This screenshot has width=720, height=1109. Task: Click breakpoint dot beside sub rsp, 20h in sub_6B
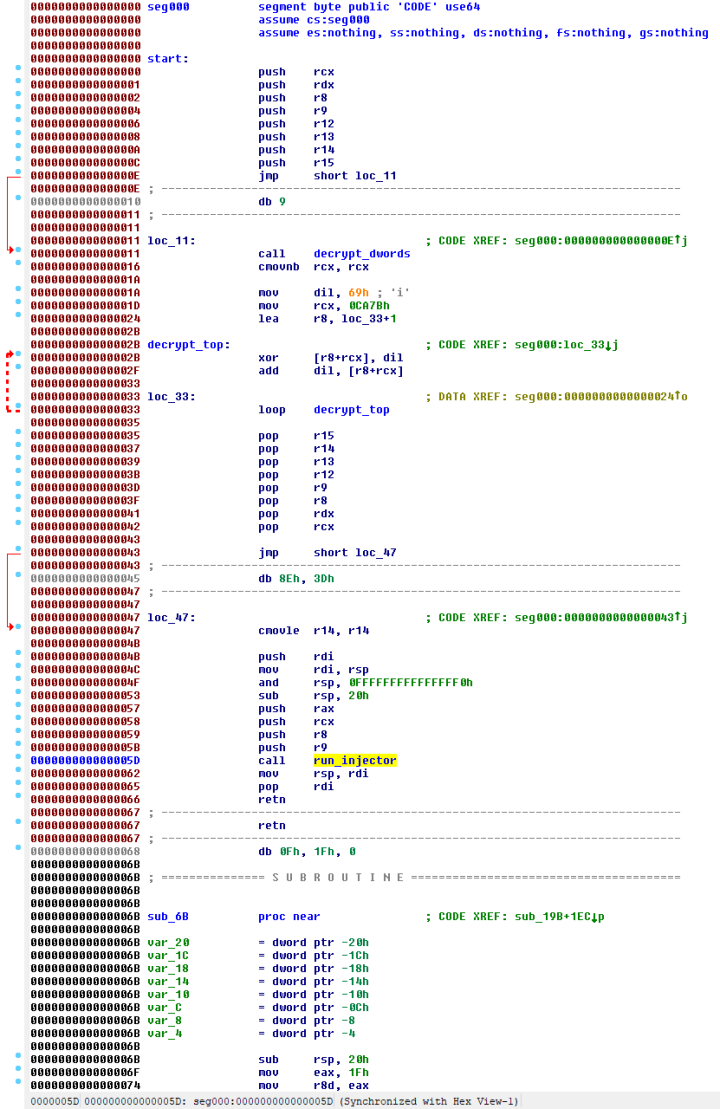click(x=18, y=1059)
